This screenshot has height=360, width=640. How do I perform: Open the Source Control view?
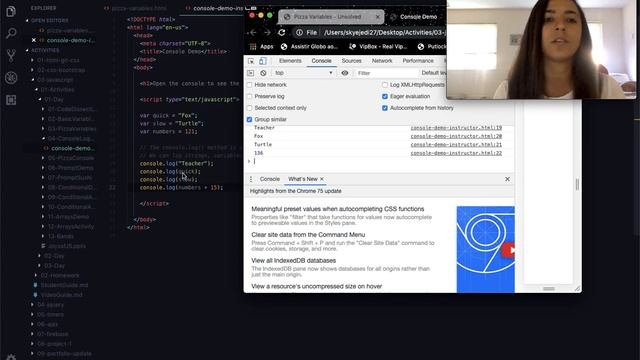tap(11, 55)
